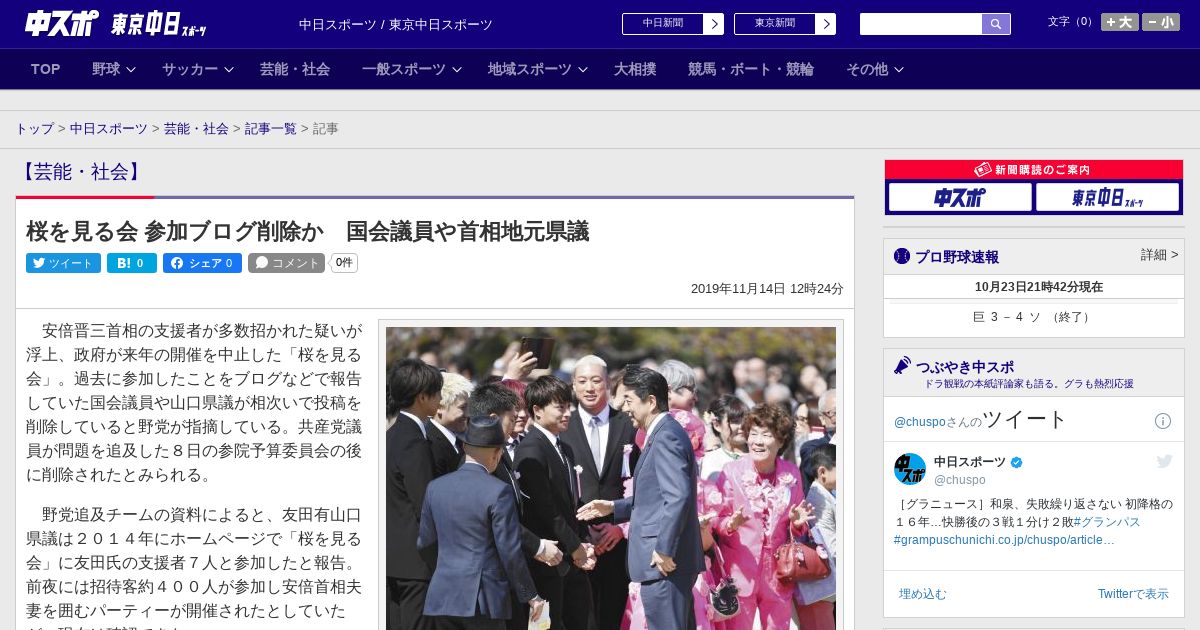Open the cherry blossom party article photo

(x=611, y=478)
